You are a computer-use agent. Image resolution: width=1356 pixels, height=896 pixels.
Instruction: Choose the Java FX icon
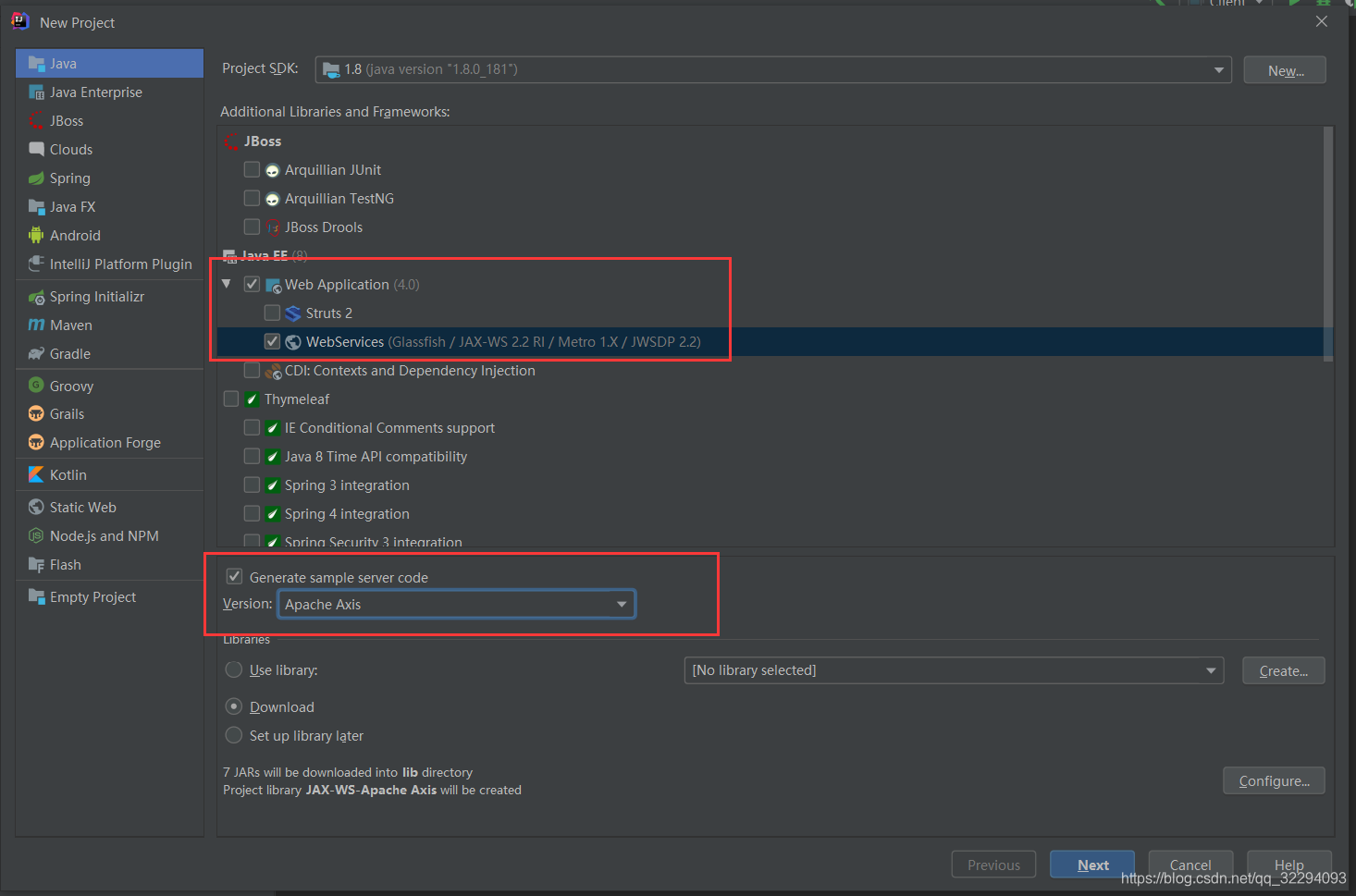coord(37,207)
